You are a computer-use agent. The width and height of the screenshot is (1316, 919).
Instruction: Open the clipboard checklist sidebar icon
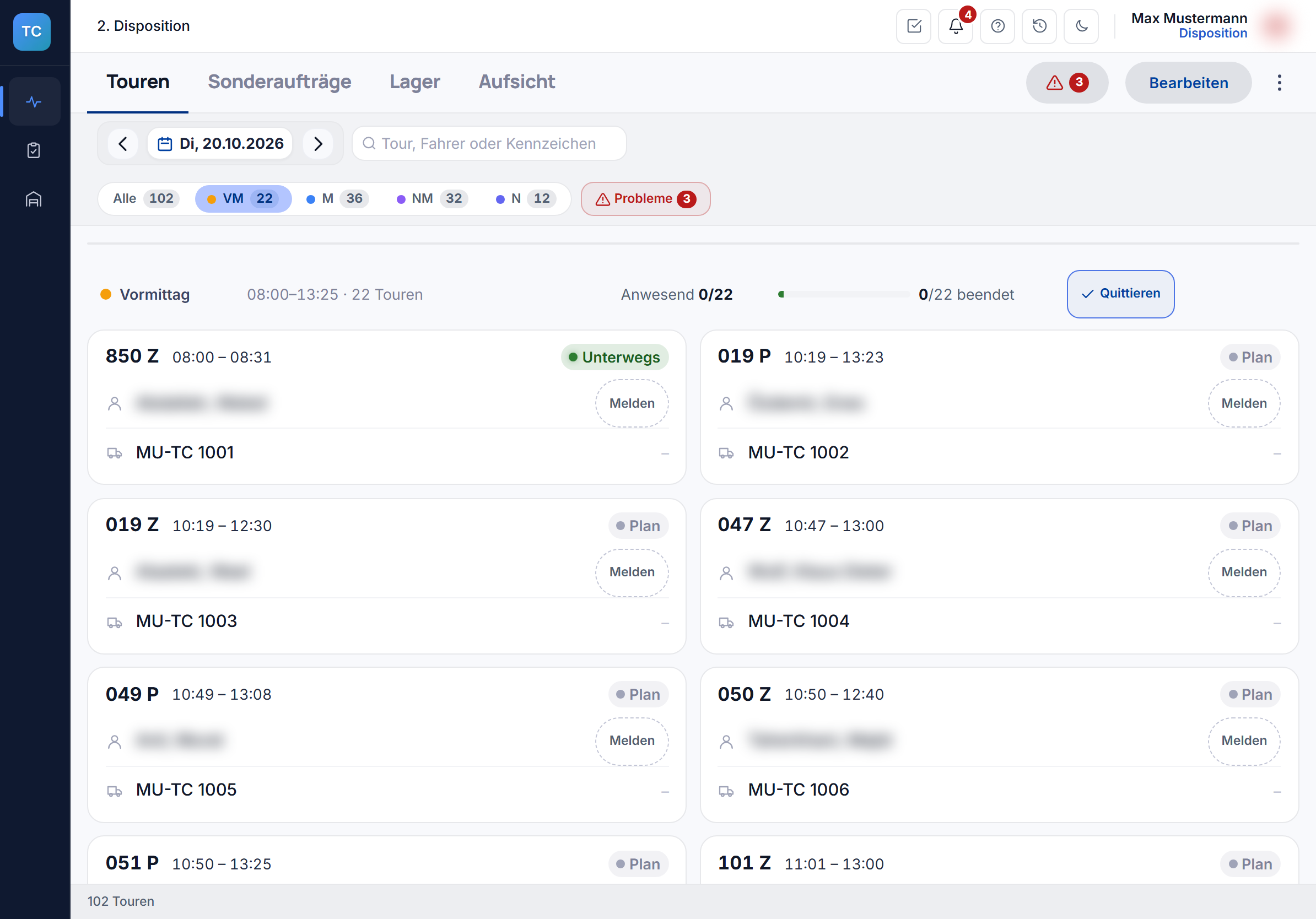click(34, 150)
